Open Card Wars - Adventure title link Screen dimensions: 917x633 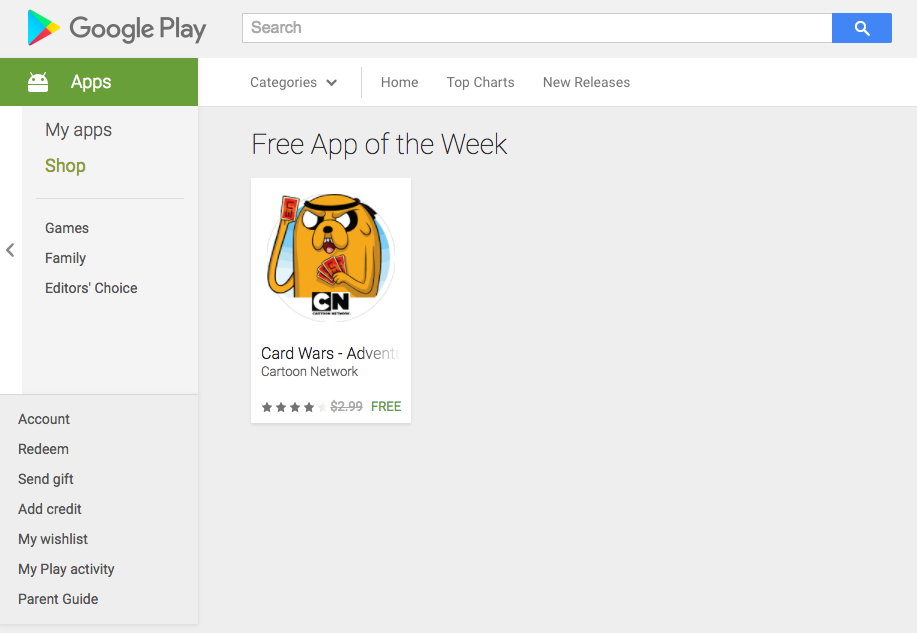pyautogui.click(x=330, y=353)
